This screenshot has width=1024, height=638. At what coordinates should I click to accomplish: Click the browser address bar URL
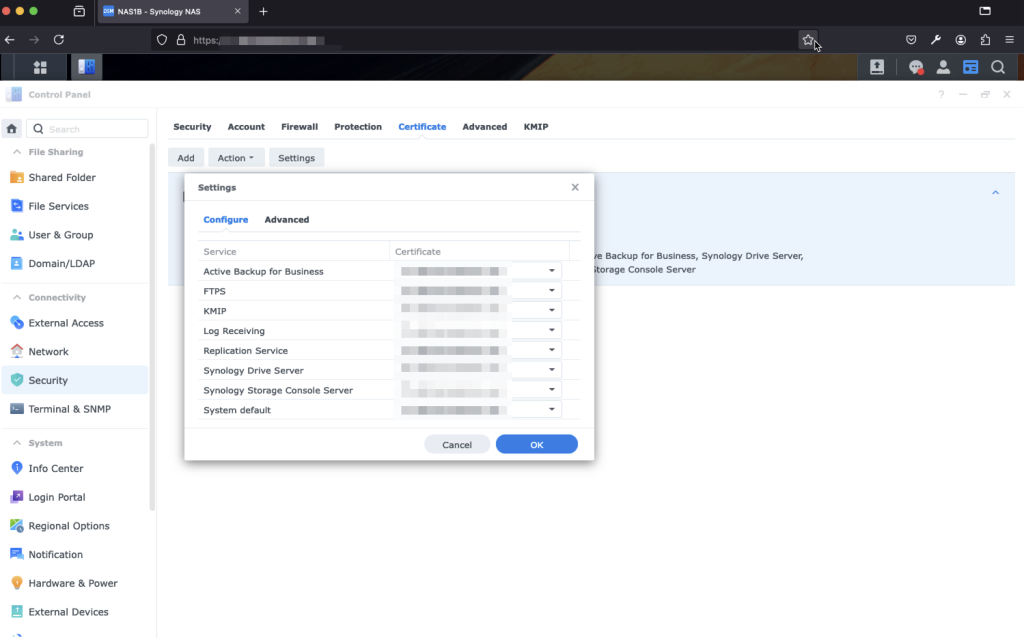click(261, 40)
